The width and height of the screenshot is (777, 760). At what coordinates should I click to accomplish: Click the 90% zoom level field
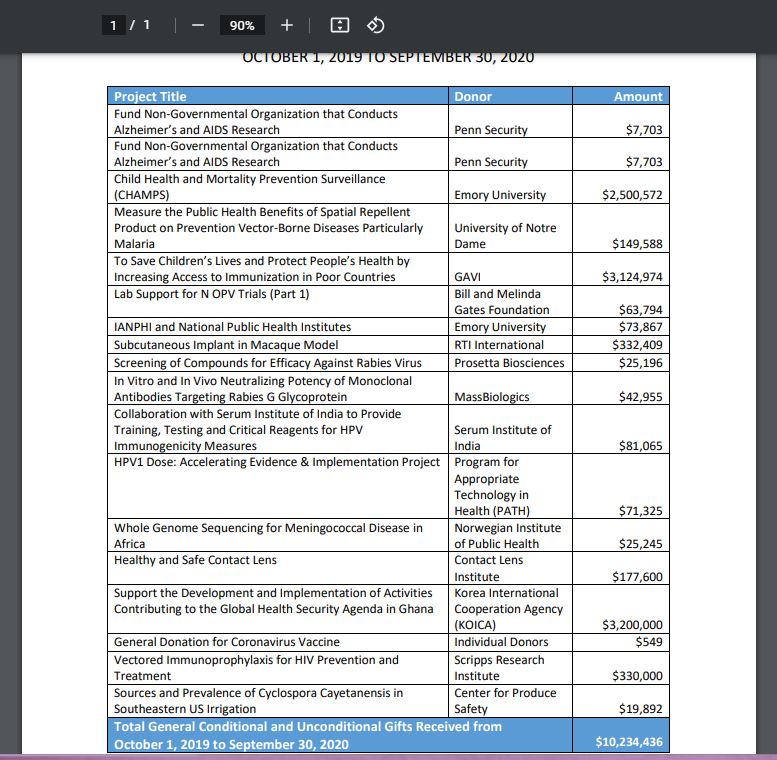242,25
